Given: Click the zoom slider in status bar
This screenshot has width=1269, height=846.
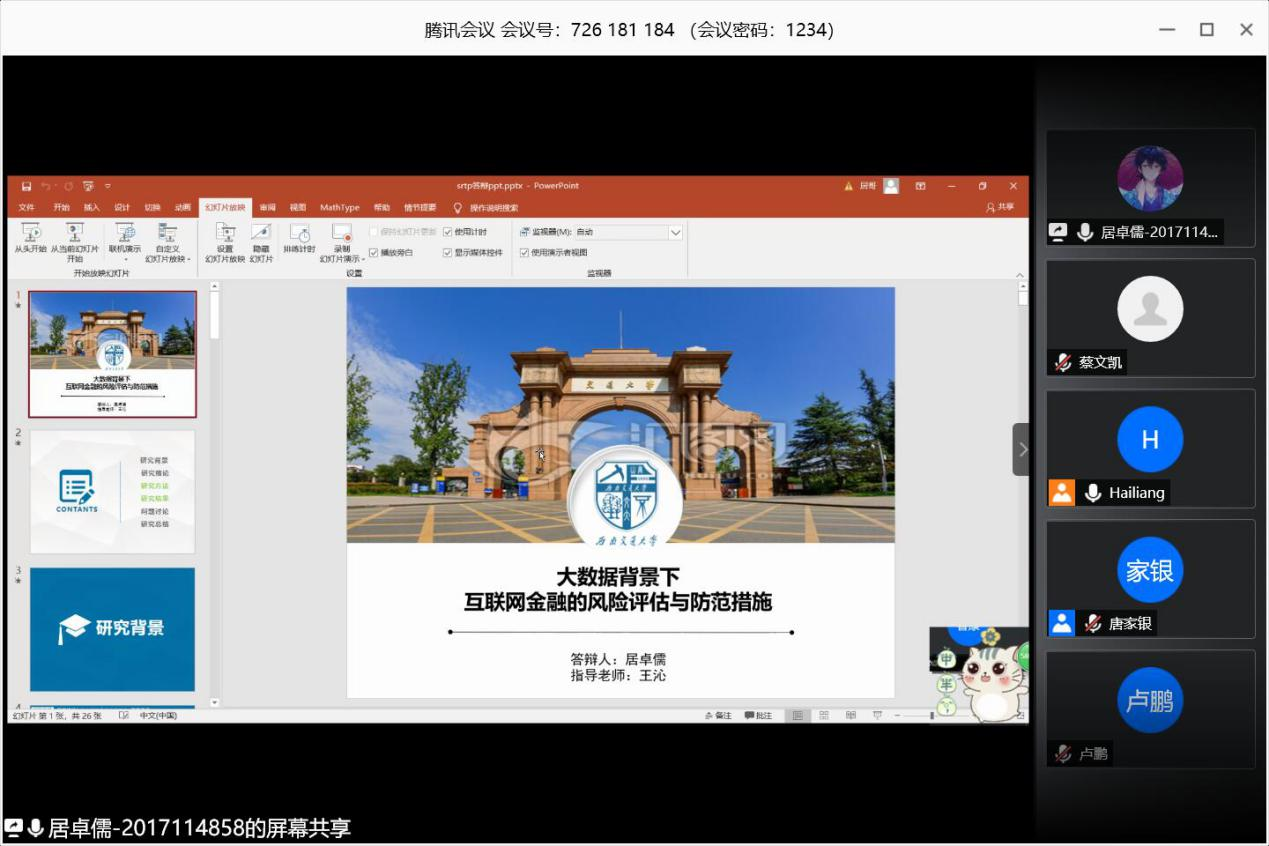Looking at the screenshot, I should coord(932,715).
